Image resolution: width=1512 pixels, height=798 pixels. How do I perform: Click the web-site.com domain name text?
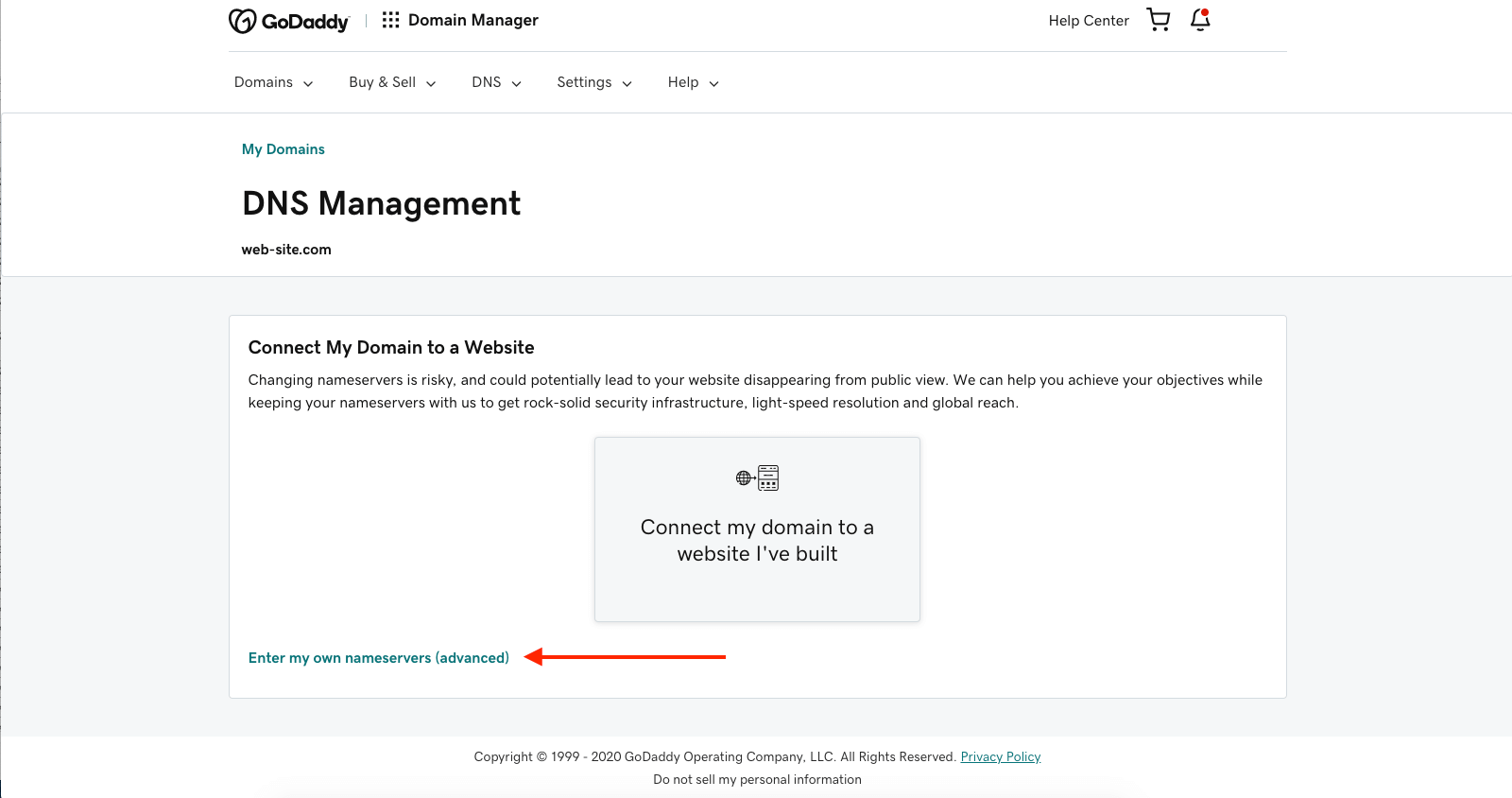pos(286,250)
